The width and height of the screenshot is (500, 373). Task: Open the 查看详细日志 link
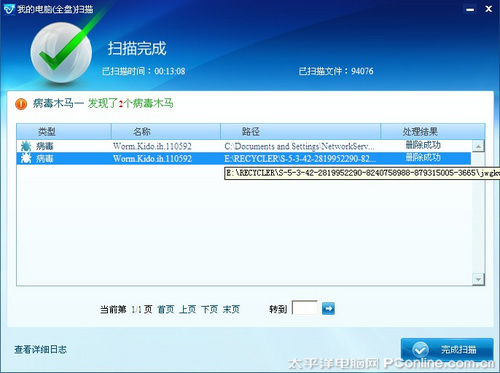tap(40, 349)
